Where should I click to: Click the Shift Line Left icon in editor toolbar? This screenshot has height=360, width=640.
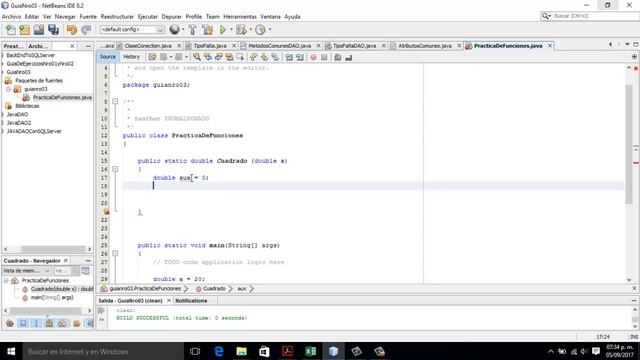coord(289,57)
